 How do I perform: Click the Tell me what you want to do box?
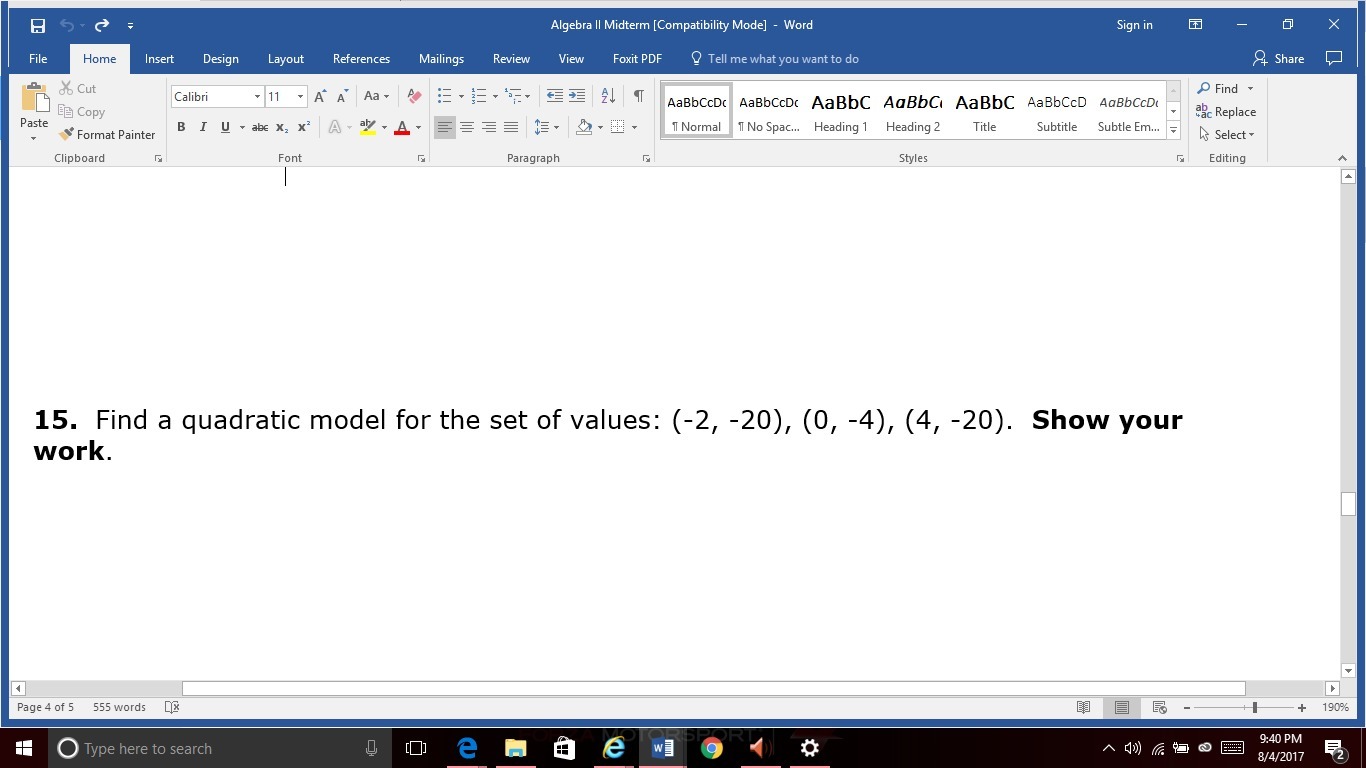pos(775,59)
